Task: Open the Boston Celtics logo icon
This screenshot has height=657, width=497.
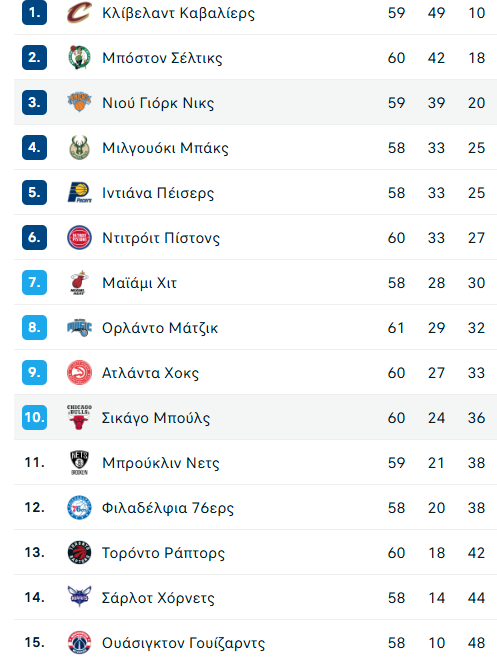Action: tap(79, 57)
